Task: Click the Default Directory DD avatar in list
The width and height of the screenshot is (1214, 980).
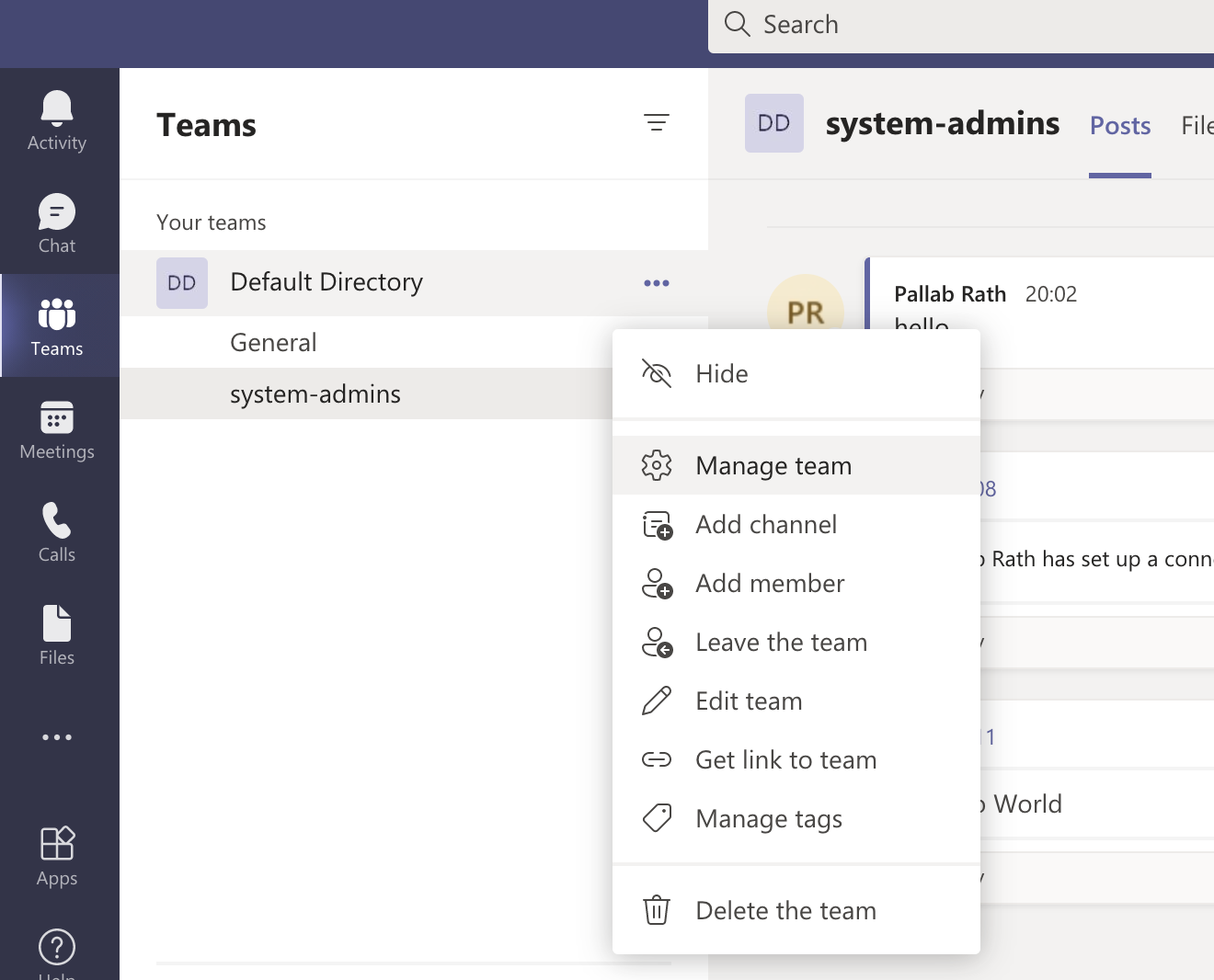Action: [182, 283]
